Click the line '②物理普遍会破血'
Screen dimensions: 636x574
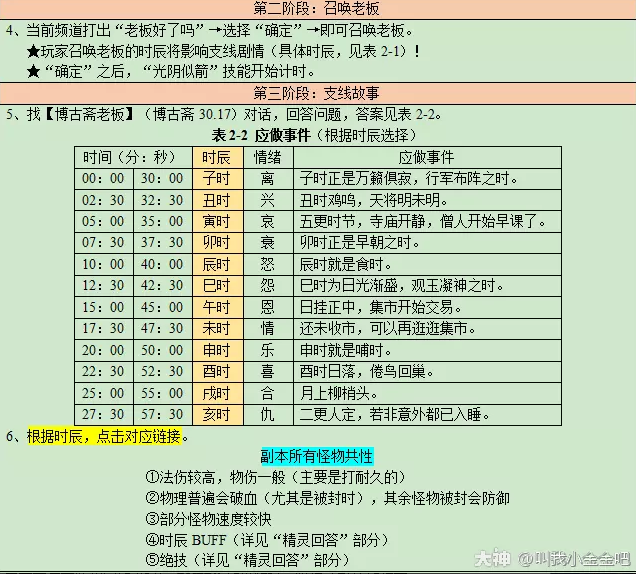tap(327, 498)
